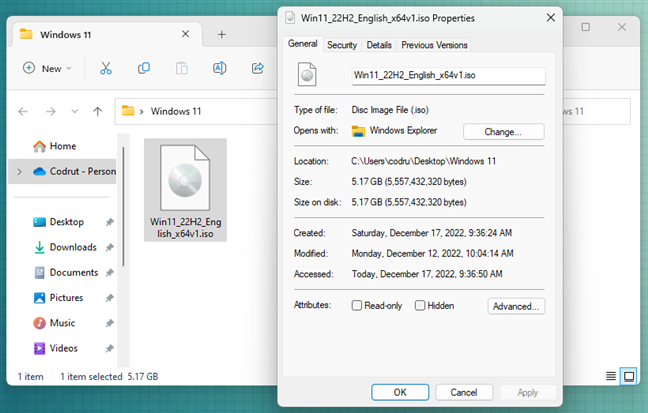Open Documents in quick access
Viewport: 648px width, 413px height.
pos(66,272)
